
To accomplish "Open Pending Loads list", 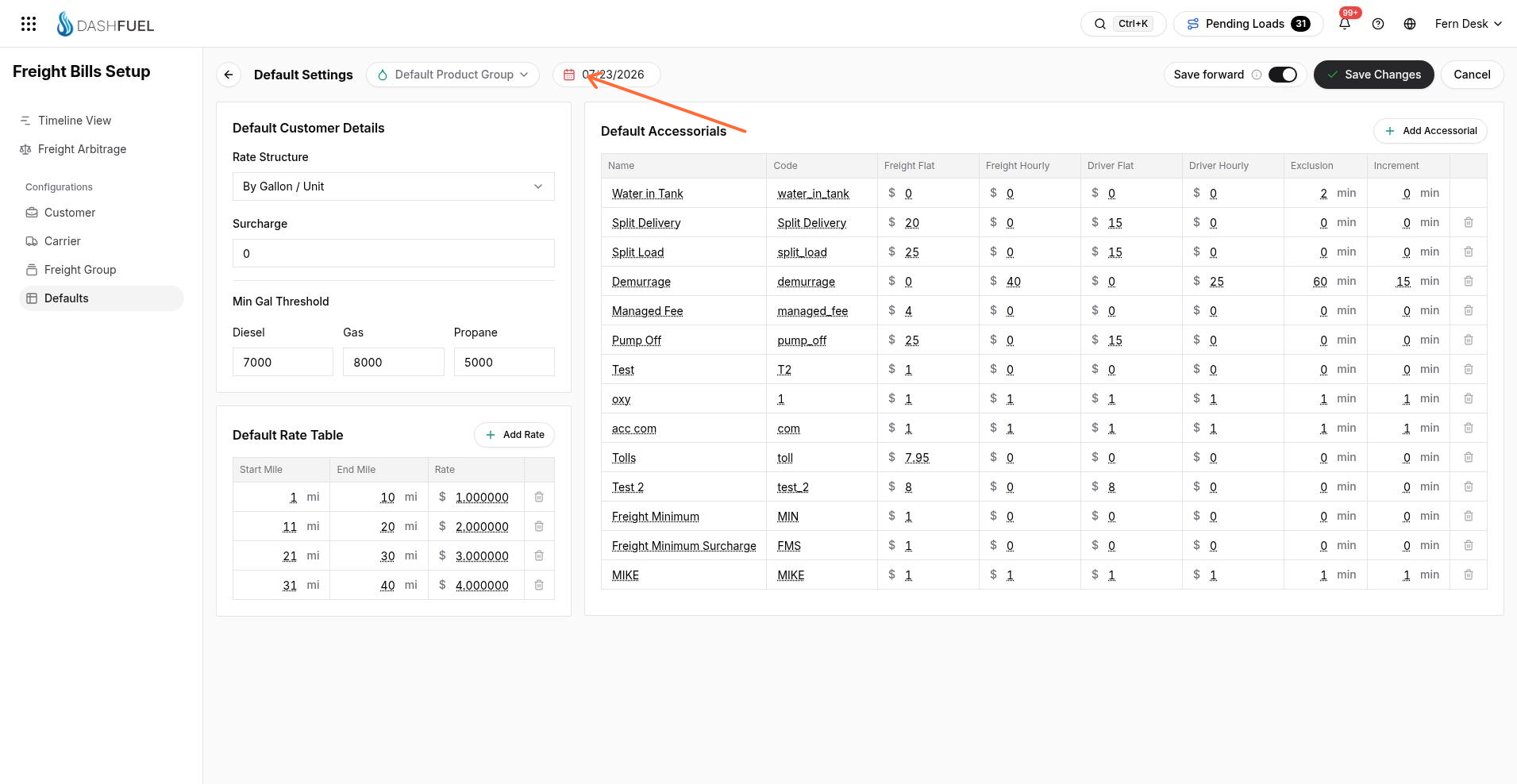I will click(1248, 24).
